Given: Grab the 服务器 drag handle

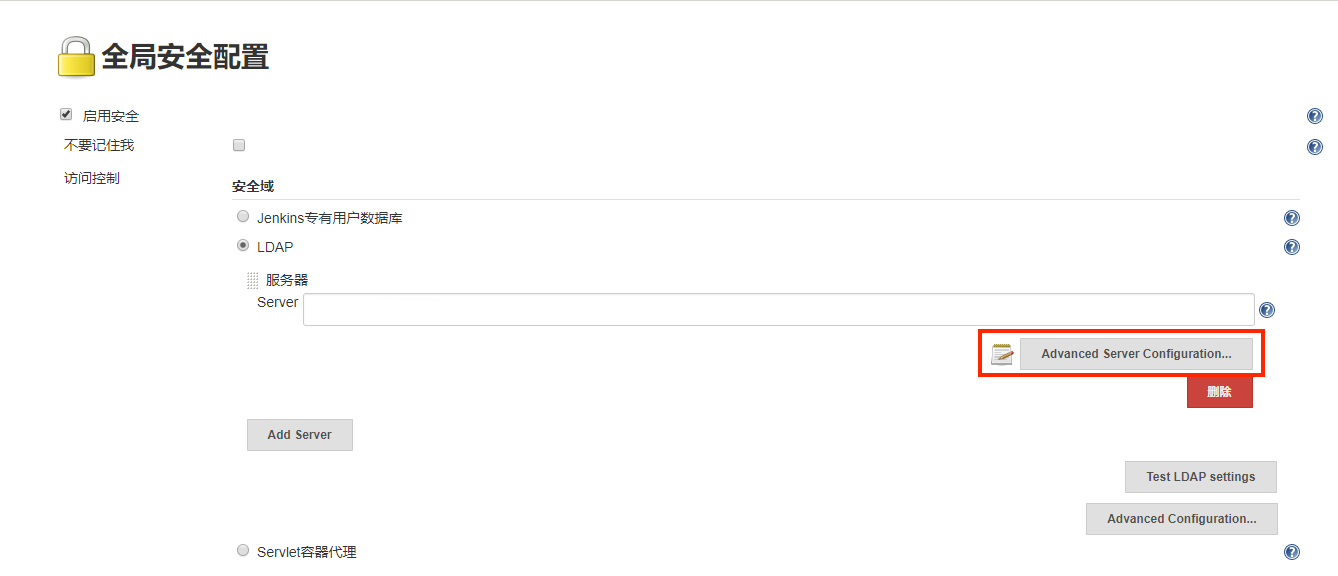Looking at the screenshot, I should pyautogui.click(x=252, y=281).
